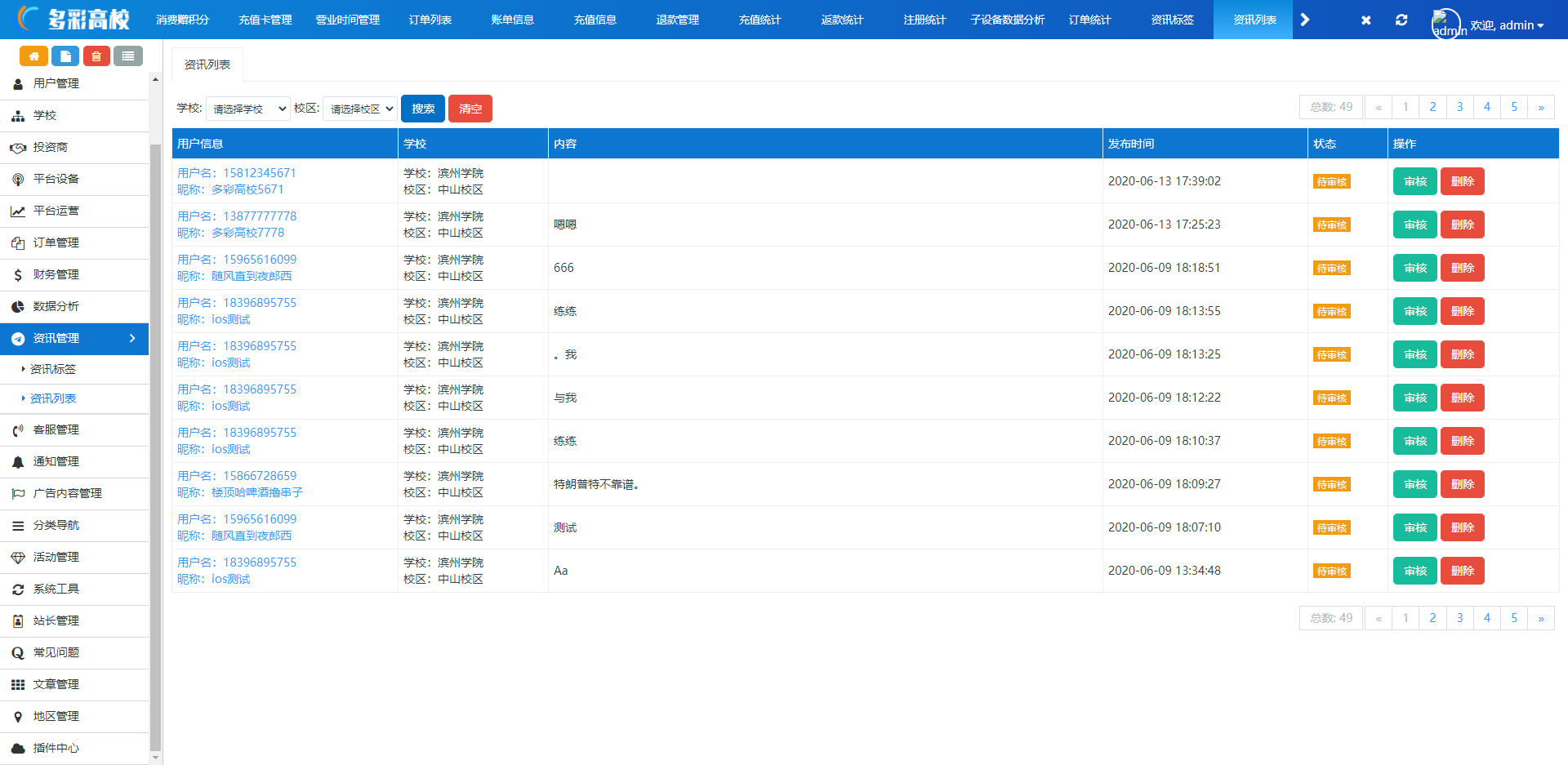1568x765 pixels.
Task: Click 待审核 status of 15812345671 row
Action: tap(1332, 182)
